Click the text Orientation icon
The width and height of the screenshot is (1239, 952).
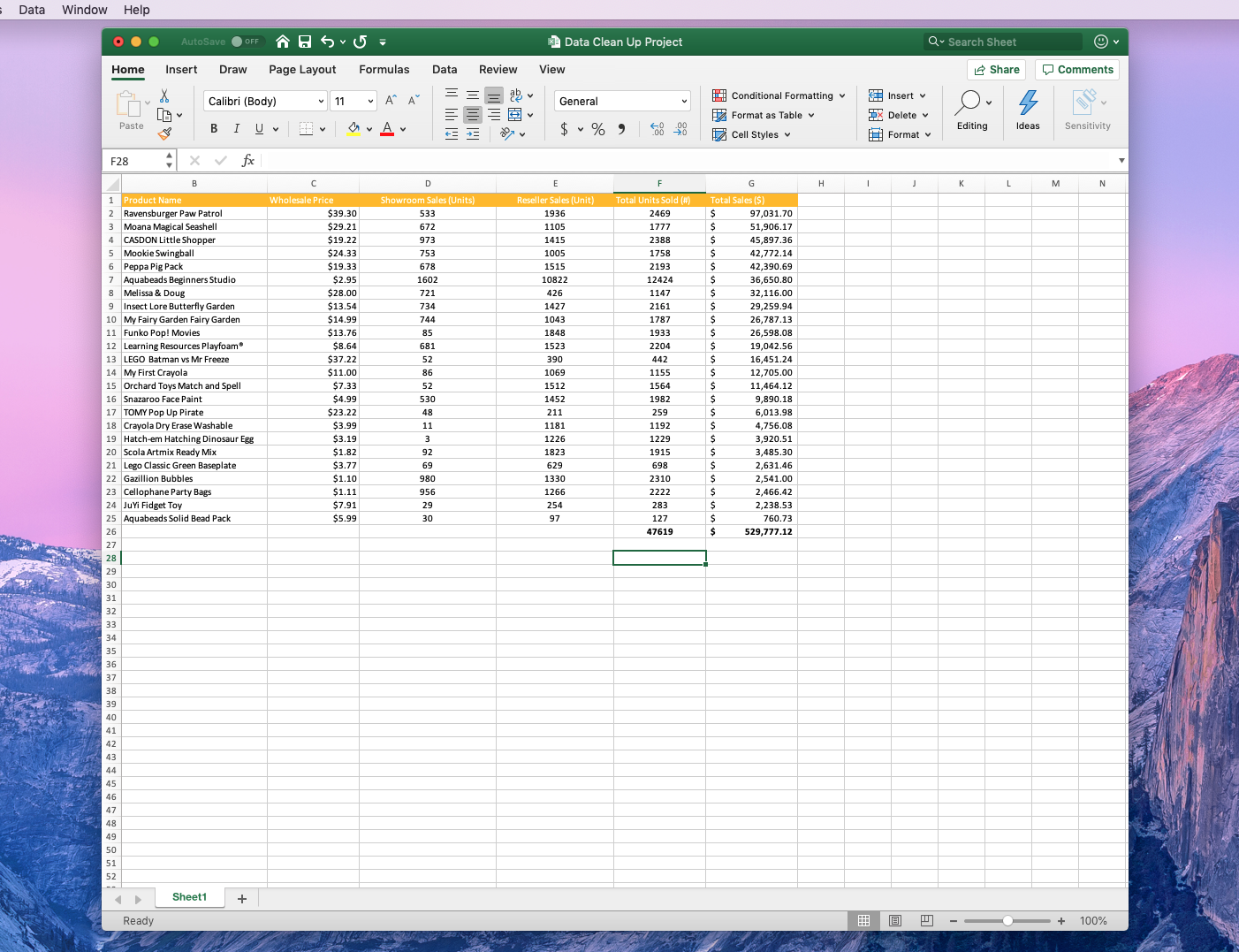click(x=507, y=133)
